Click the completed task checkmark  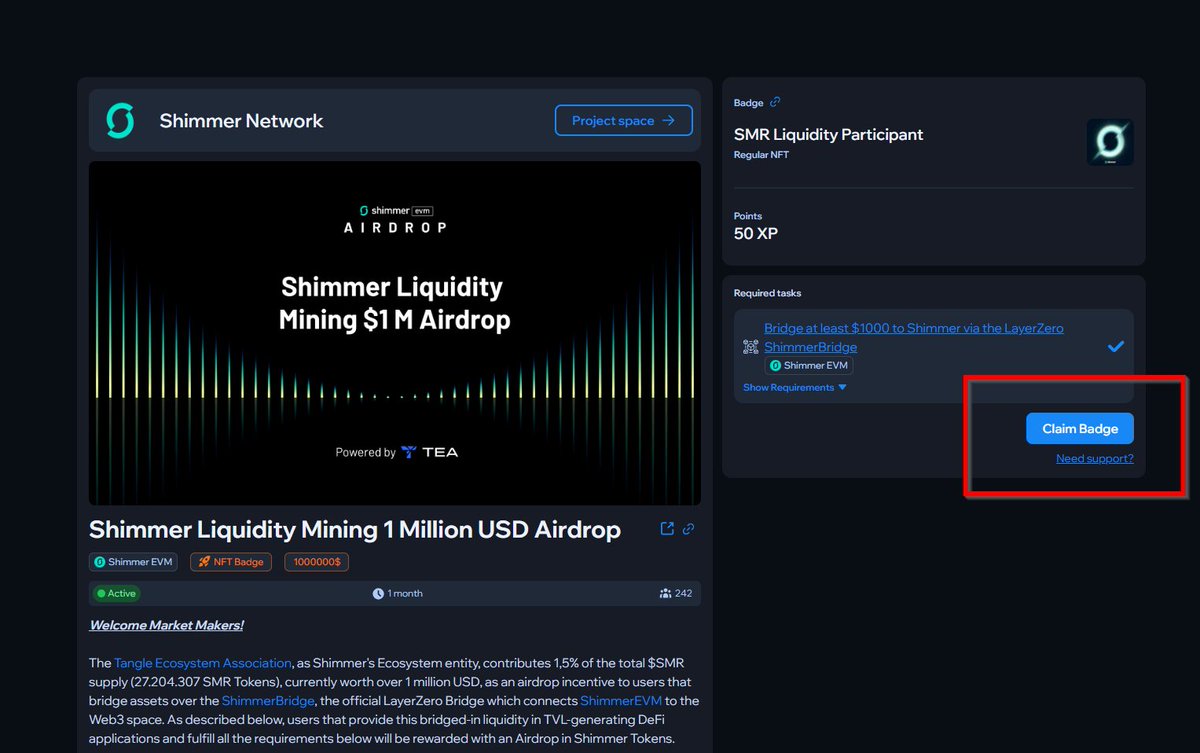[x=1116, y=347]
